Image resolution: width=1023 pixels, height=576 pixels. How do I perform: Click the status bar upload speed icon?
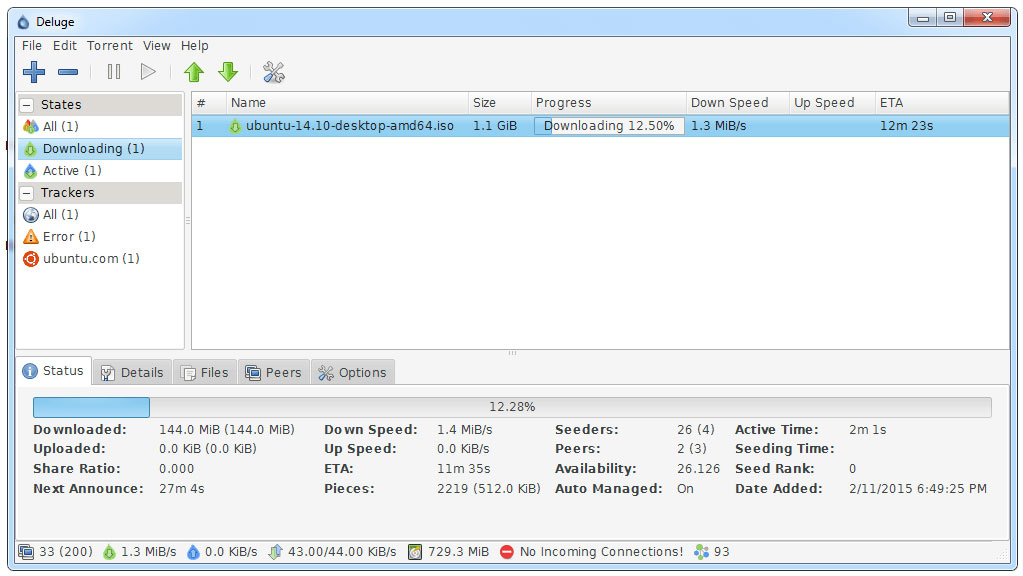click(x=193, y=553)
